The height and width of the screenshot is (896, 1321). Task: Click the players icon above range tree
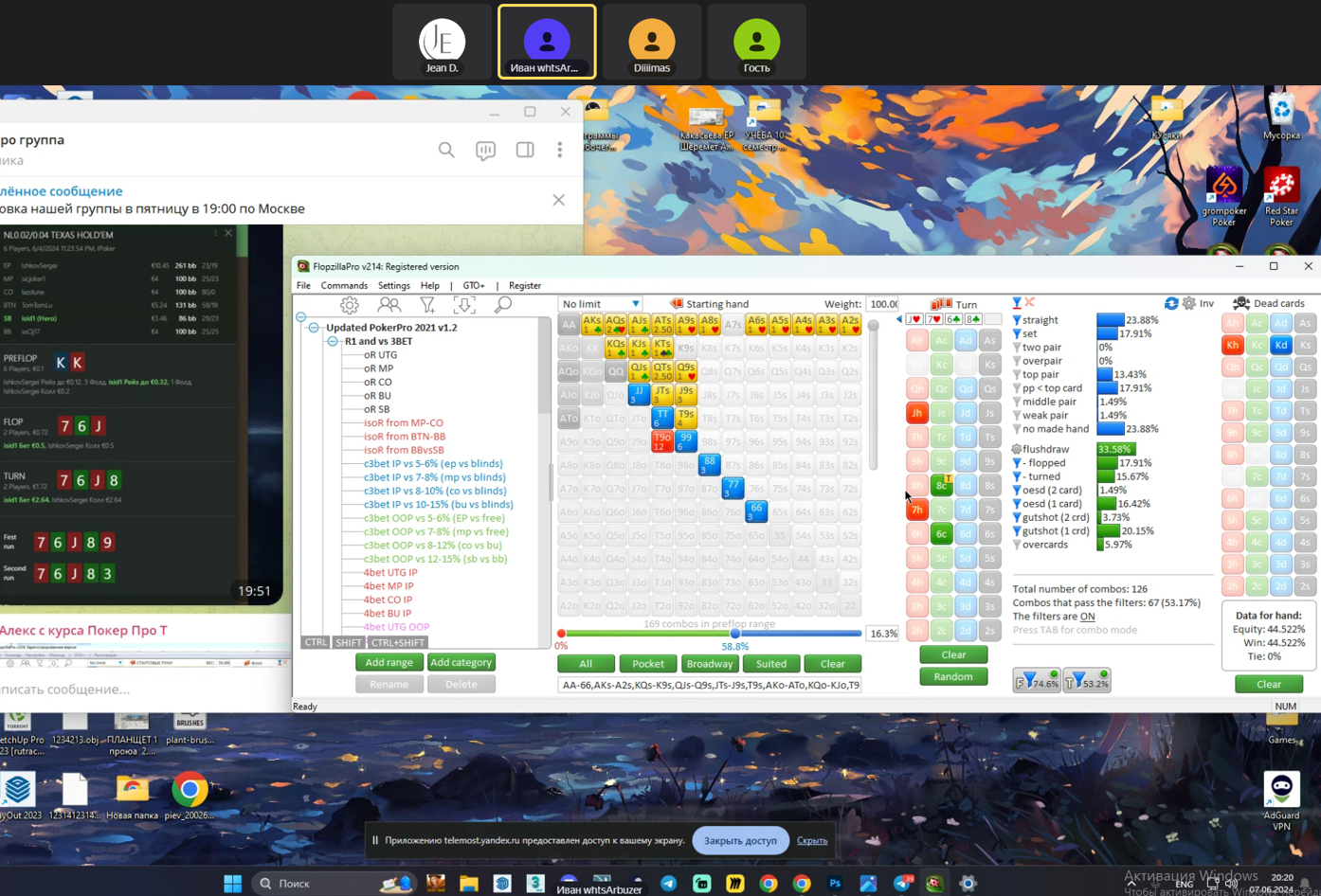(389, 305)
